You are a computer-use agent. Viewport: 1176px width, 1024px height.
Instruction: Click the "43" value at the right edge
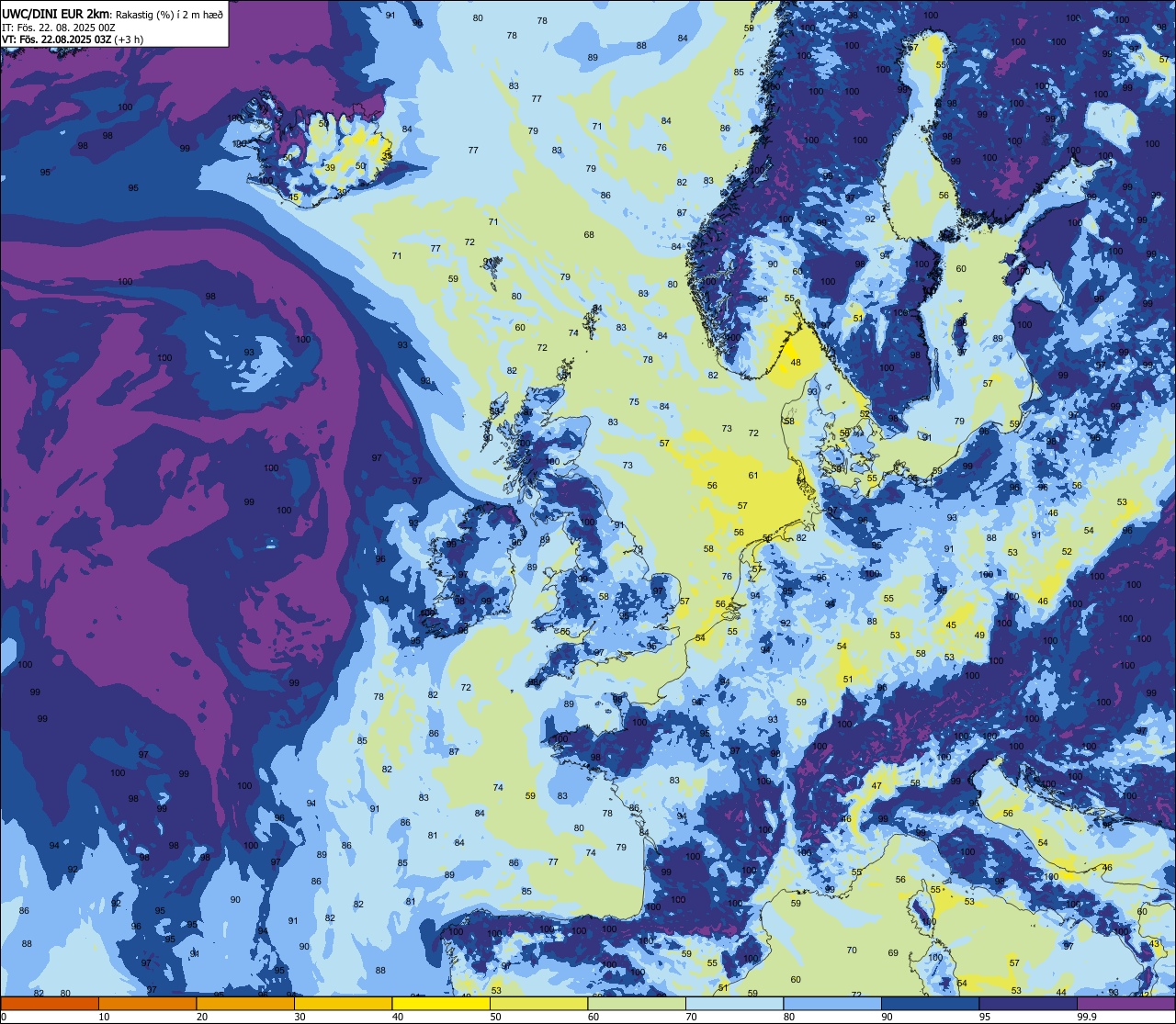[1155, 944]
